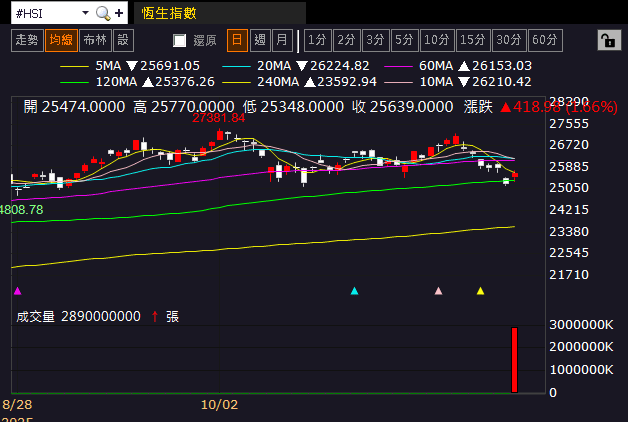The image size is (628, 422).
Task: Click the plus icon next to the search
Action: pos(119,13)
